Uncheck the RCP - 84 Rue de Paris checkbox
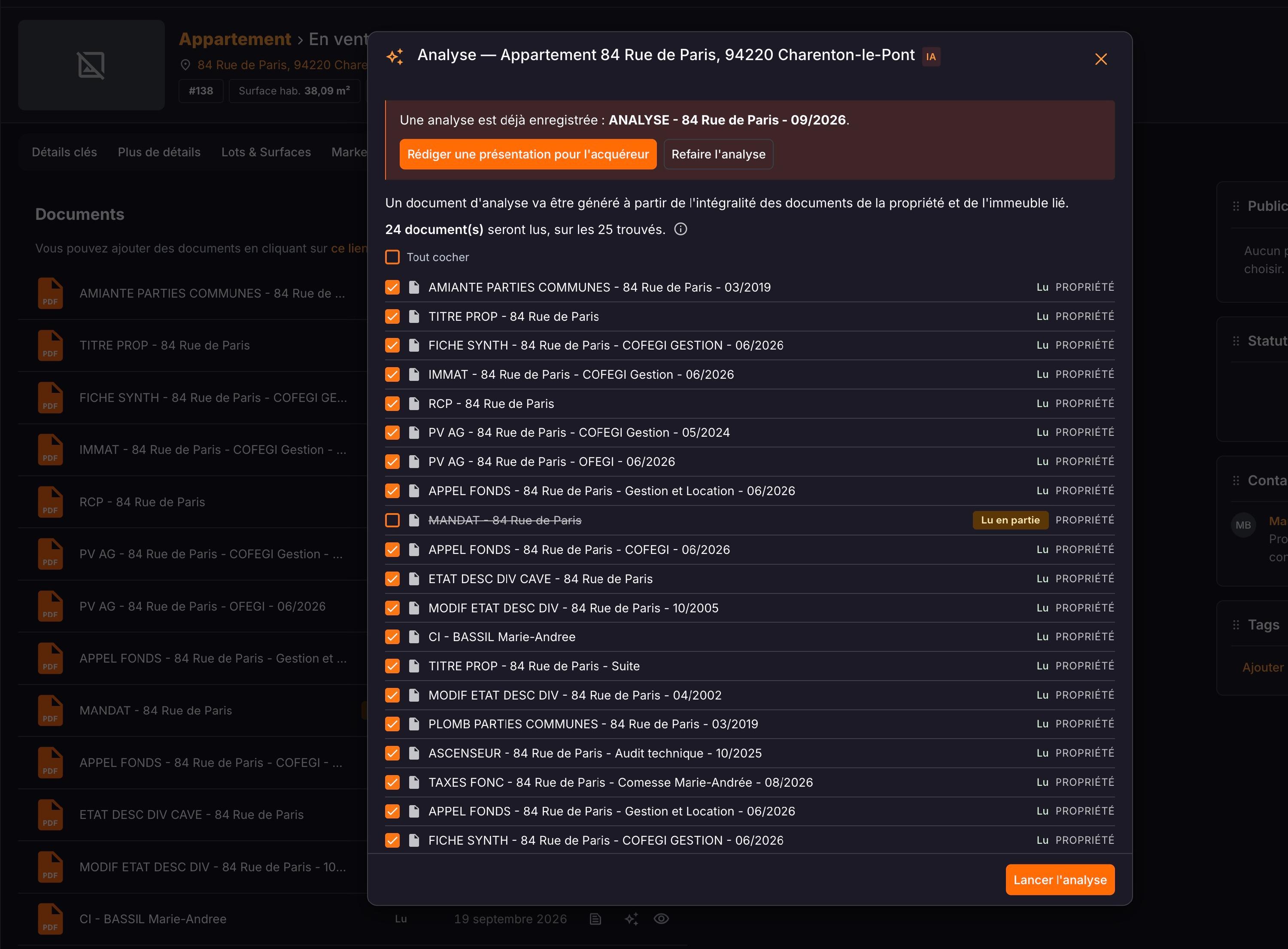1288x949 pixels. (x=392, y=404)
